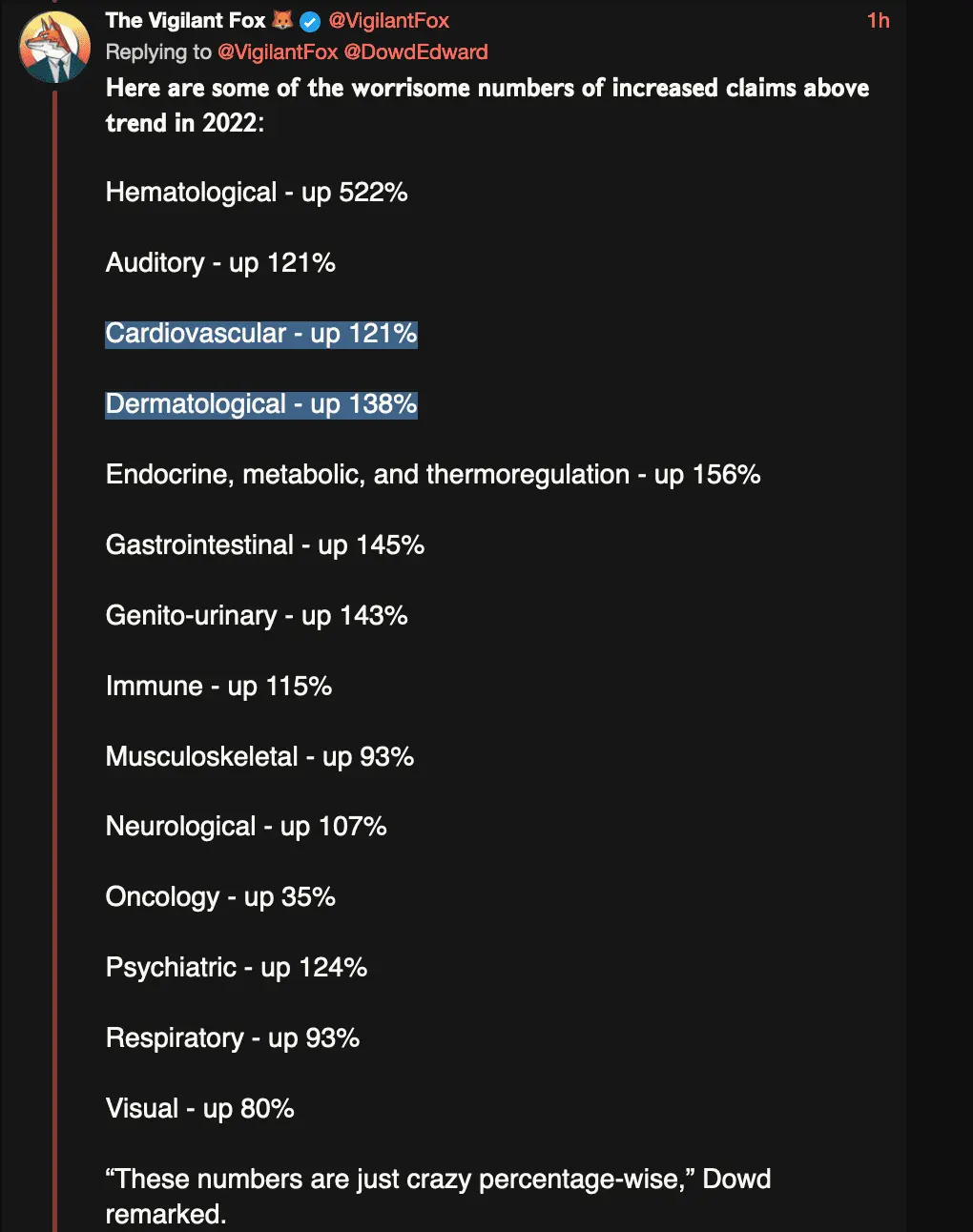The image size is (973, 1232).
Task: Click The Vigilant Fox profile avatar
Action: tap(54, 47)
